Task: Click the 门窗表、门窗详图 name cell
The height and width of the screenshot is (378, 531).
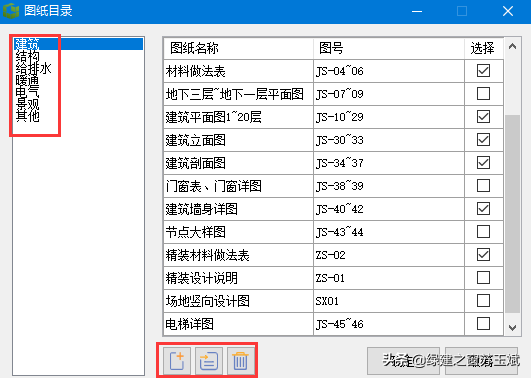Action: point(238,186)
